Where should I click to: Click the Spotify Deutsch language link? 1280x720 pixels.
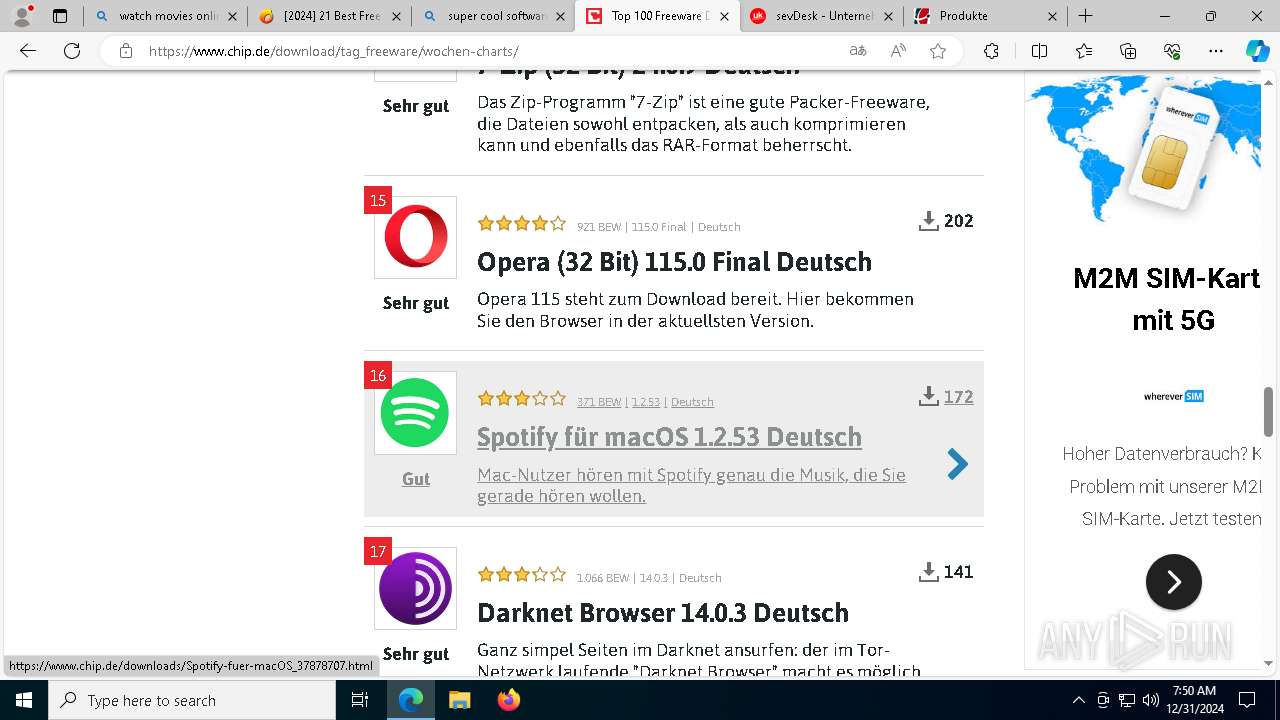[692, 402]
